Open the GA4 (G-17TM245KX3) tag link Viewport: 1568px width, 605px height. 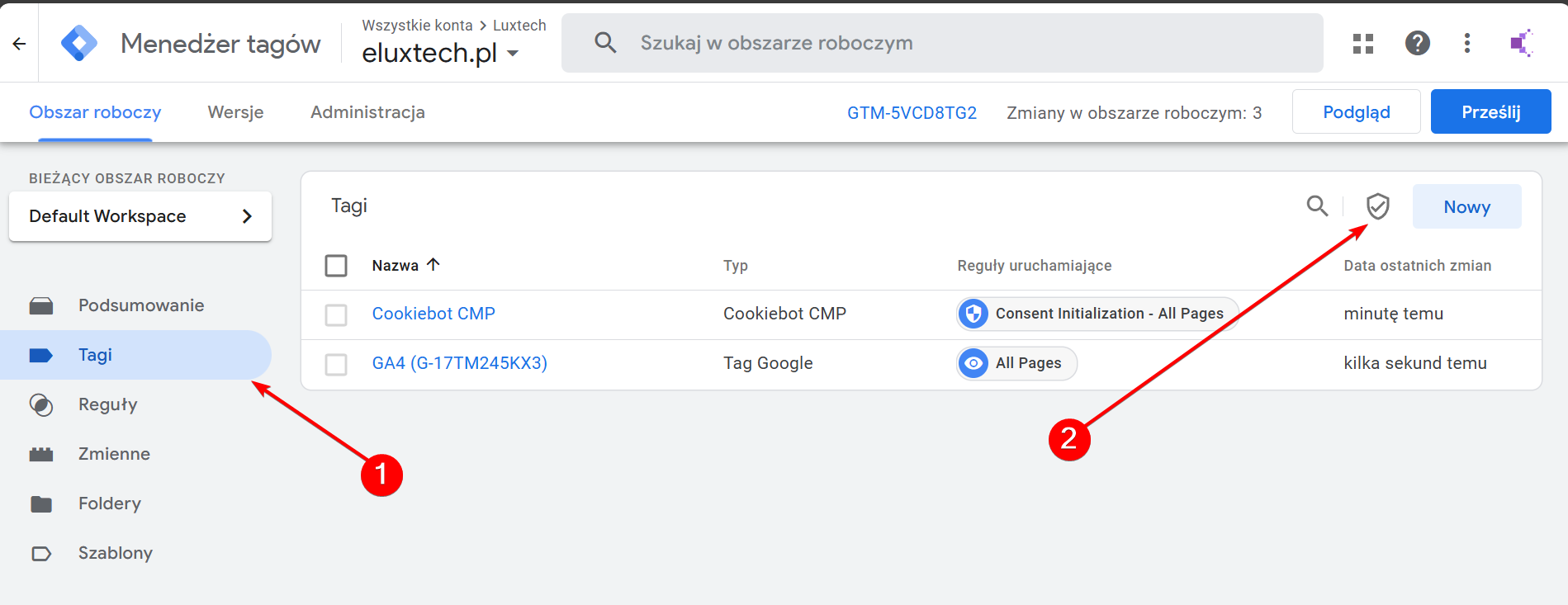click(x=460, y=363)
